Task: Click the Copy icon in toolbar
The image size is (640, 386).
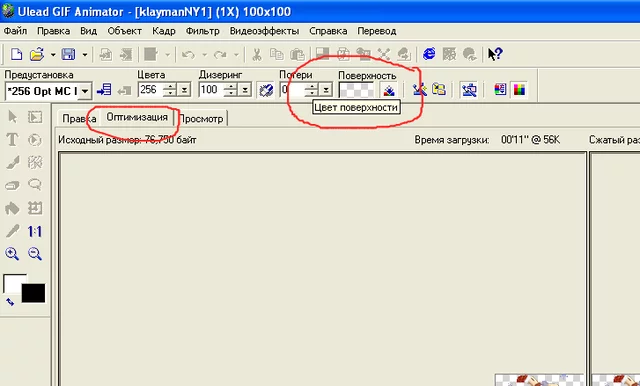Action: pyautogui.click(x=277, y=54)
